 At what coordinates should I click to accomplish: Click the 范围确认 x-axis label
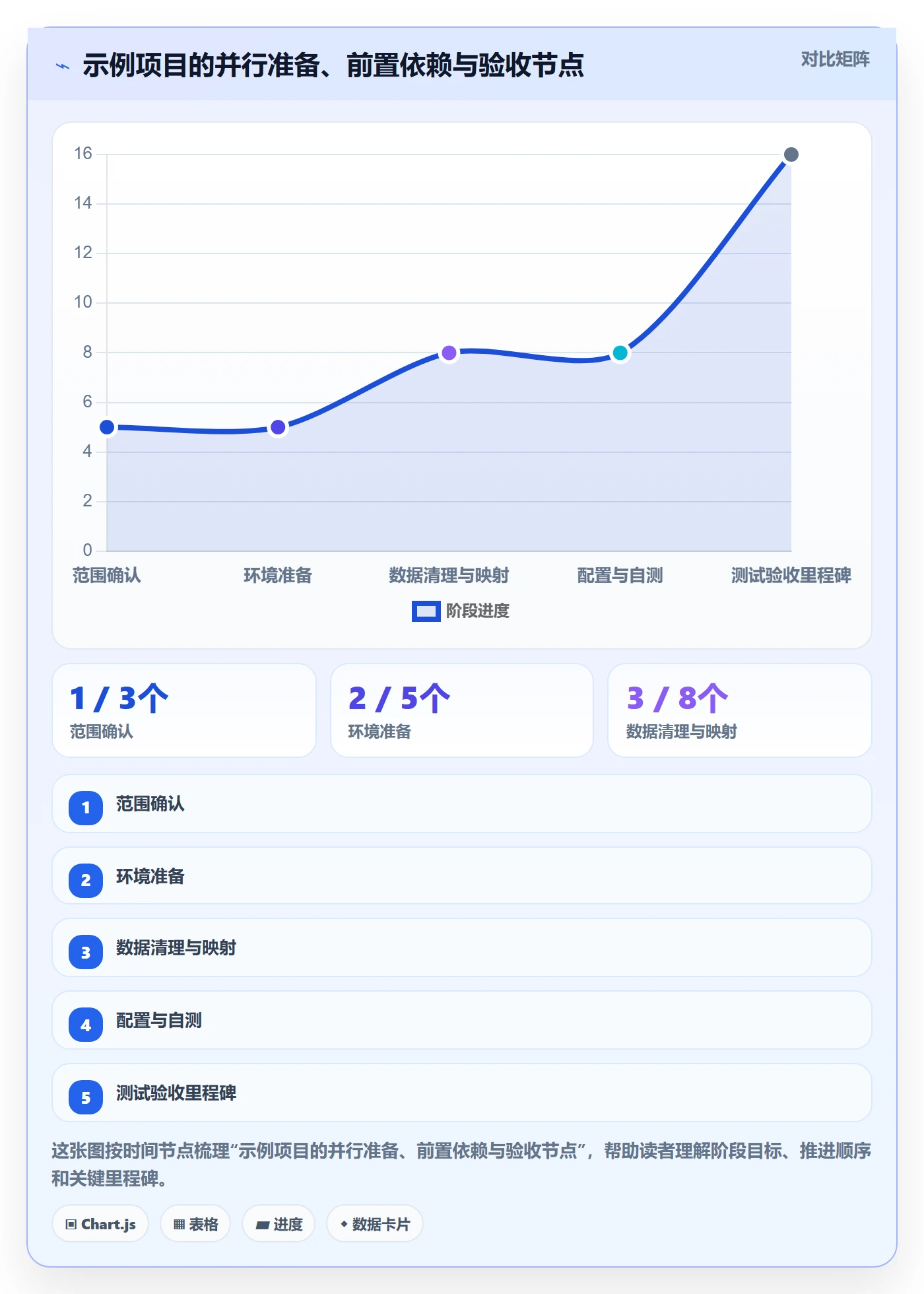point(107,576)
